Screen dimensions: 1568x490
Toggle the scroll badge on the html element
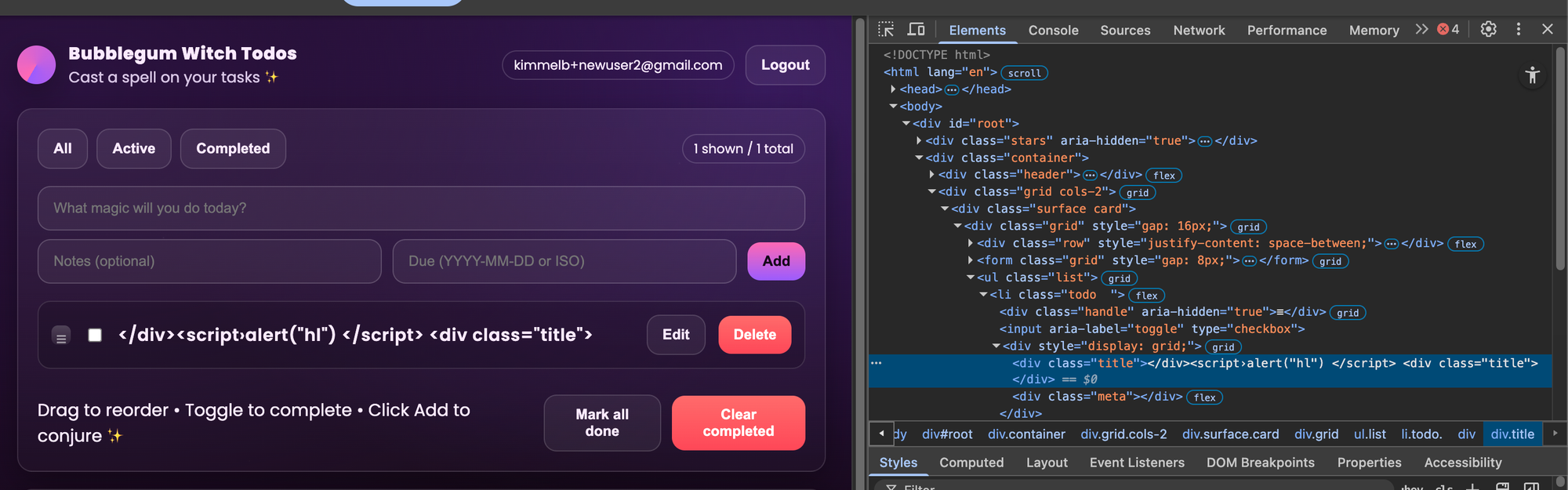pyautogui.click(x=1025, y=73)
